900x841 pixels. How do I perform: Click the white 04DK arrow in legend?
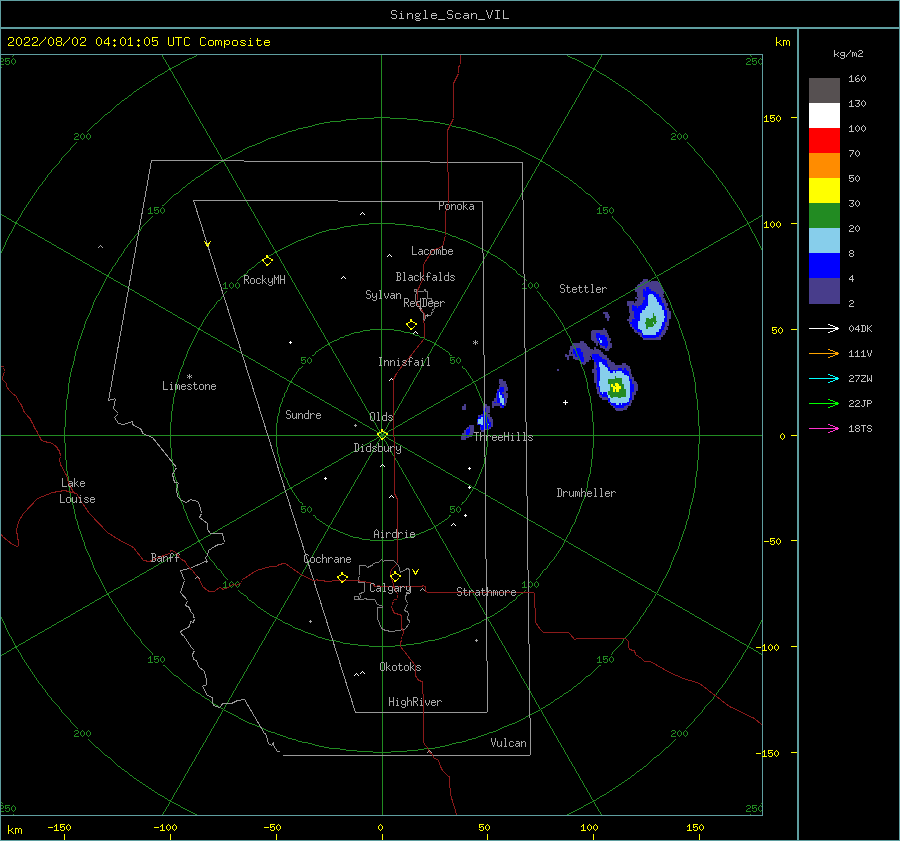point(824,328)
